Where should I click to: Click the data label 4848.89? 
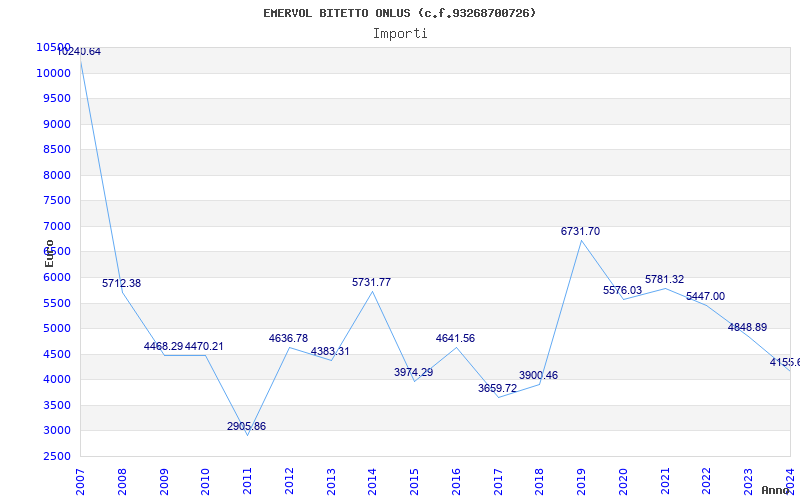(747, 328)
